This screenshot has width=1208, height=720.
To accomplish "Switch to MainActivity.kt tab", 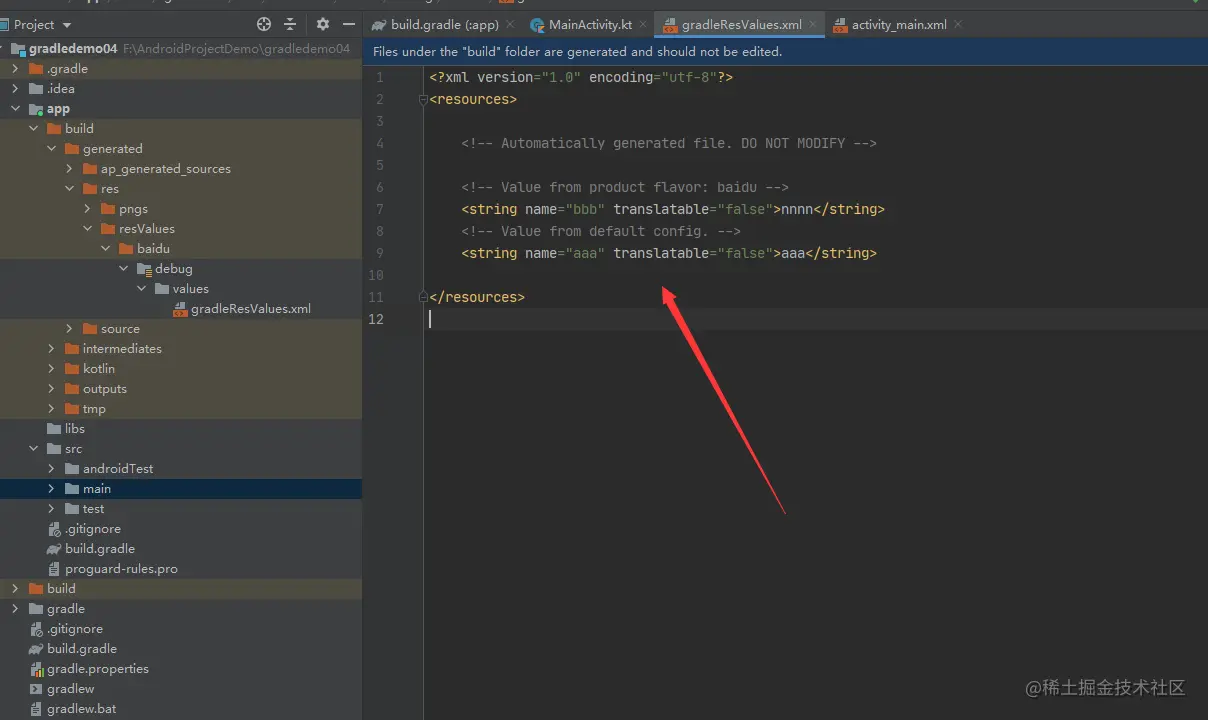I will point(590,24).
